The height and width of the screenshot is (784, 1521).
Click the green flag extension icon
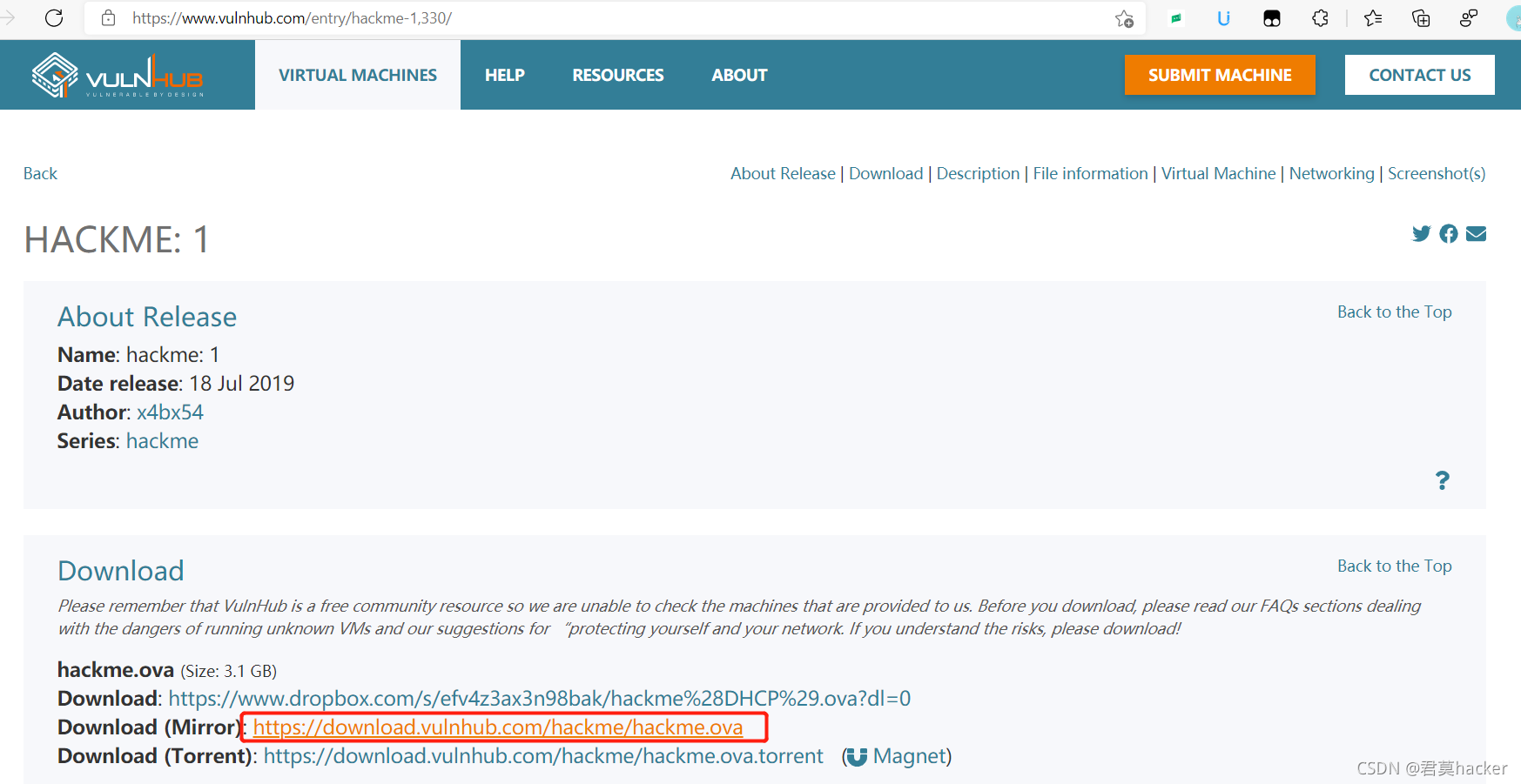[x=1176, y=18]
